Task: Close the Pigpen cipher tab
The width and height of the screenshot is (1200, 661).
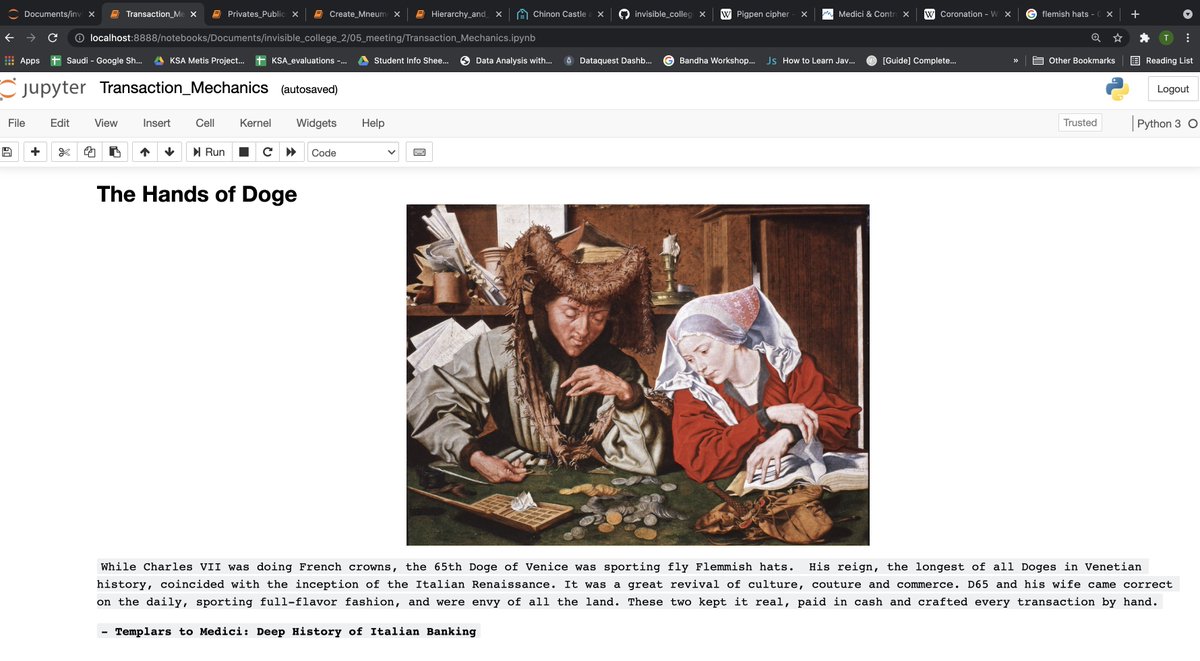Action: (x=804, y=14)
